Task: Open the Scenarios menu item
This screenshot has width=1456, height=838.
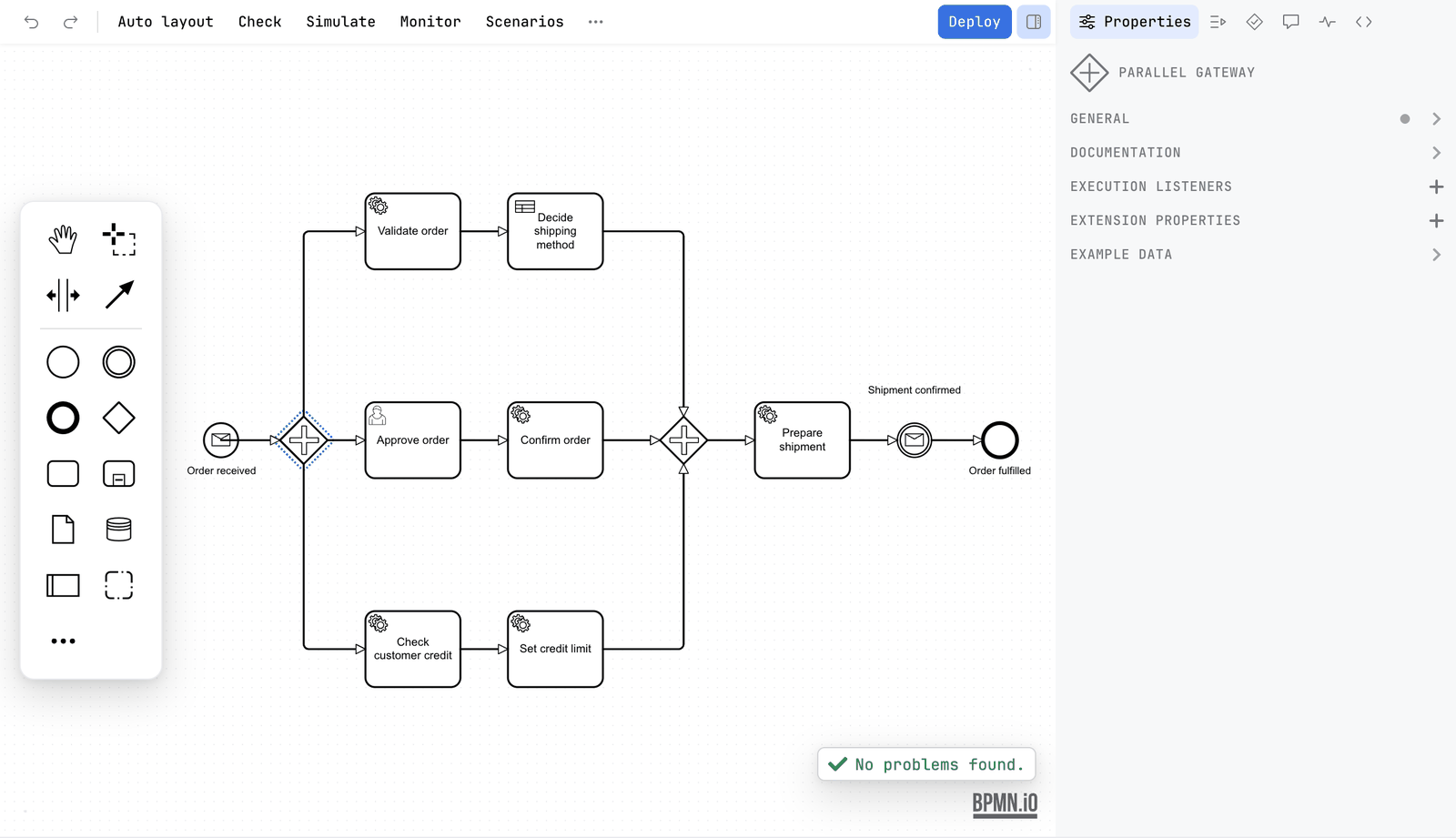Action: (x=525, y=22)
